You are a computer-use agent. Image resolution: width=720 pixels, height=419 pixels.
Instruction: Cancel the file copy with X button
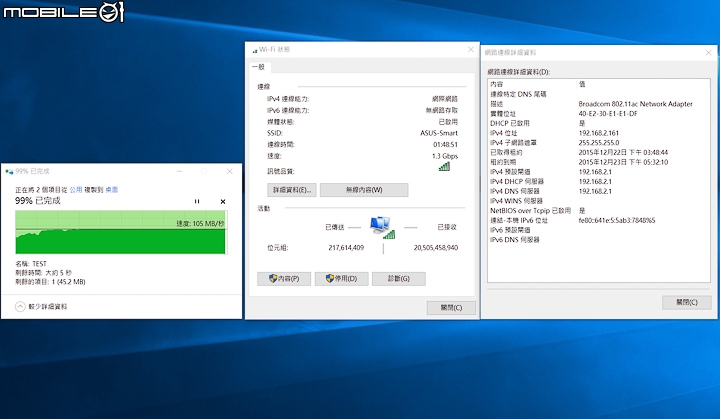(223, 201)
